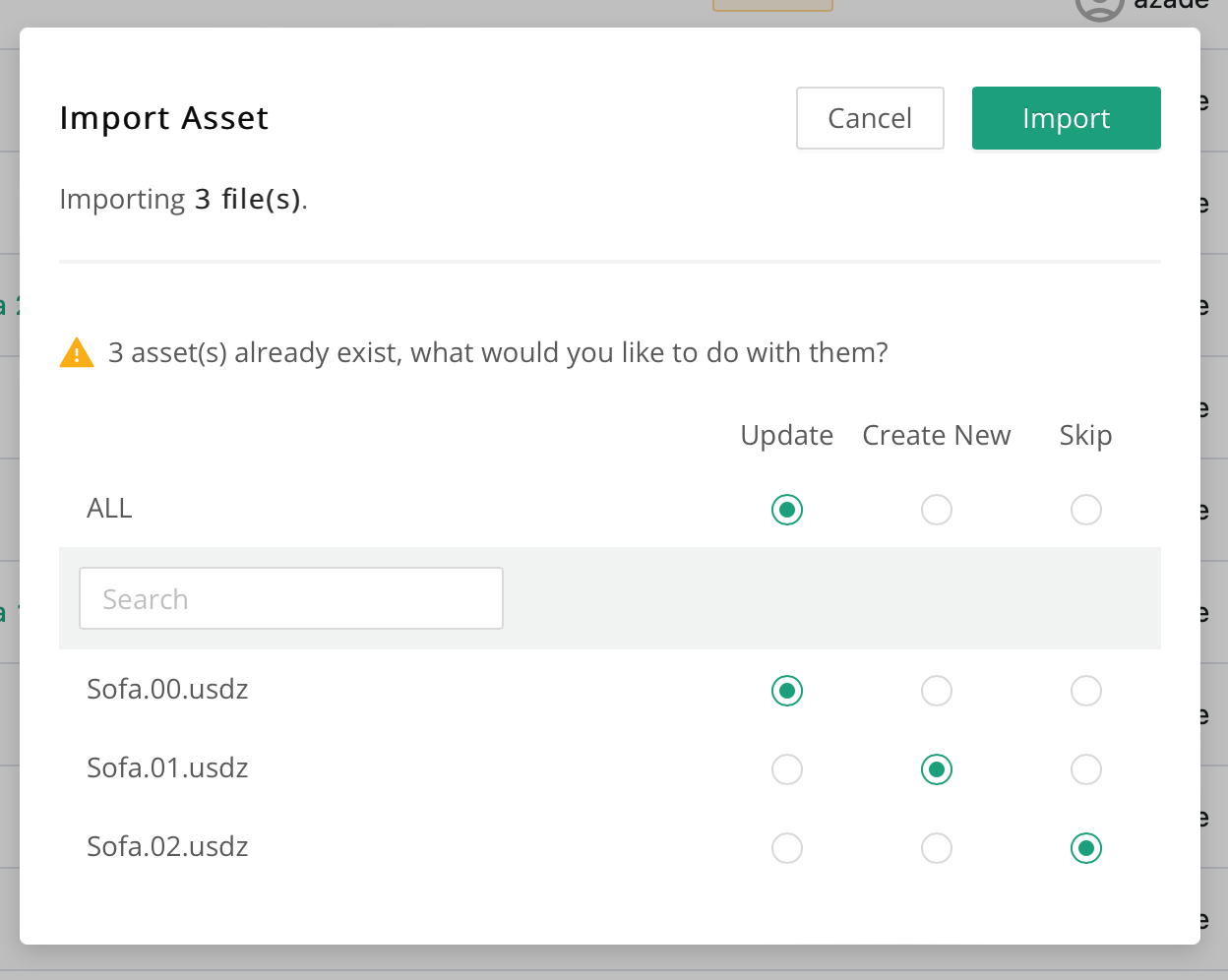Choose Skip for Sofa.00.usdz
This screenshot has width=1228, height=980.
pyautogui.click(x=1086, y=691)
